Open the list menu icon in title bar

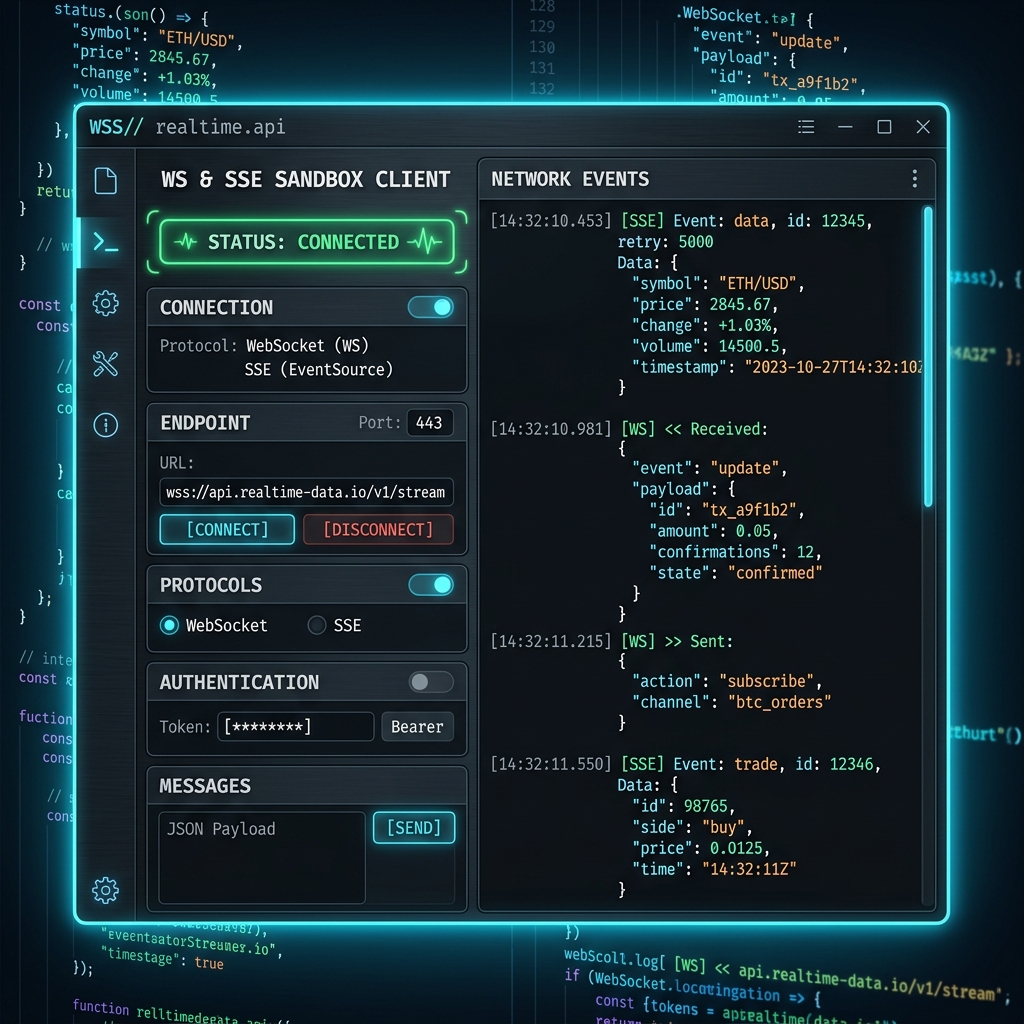coord(806,127)
